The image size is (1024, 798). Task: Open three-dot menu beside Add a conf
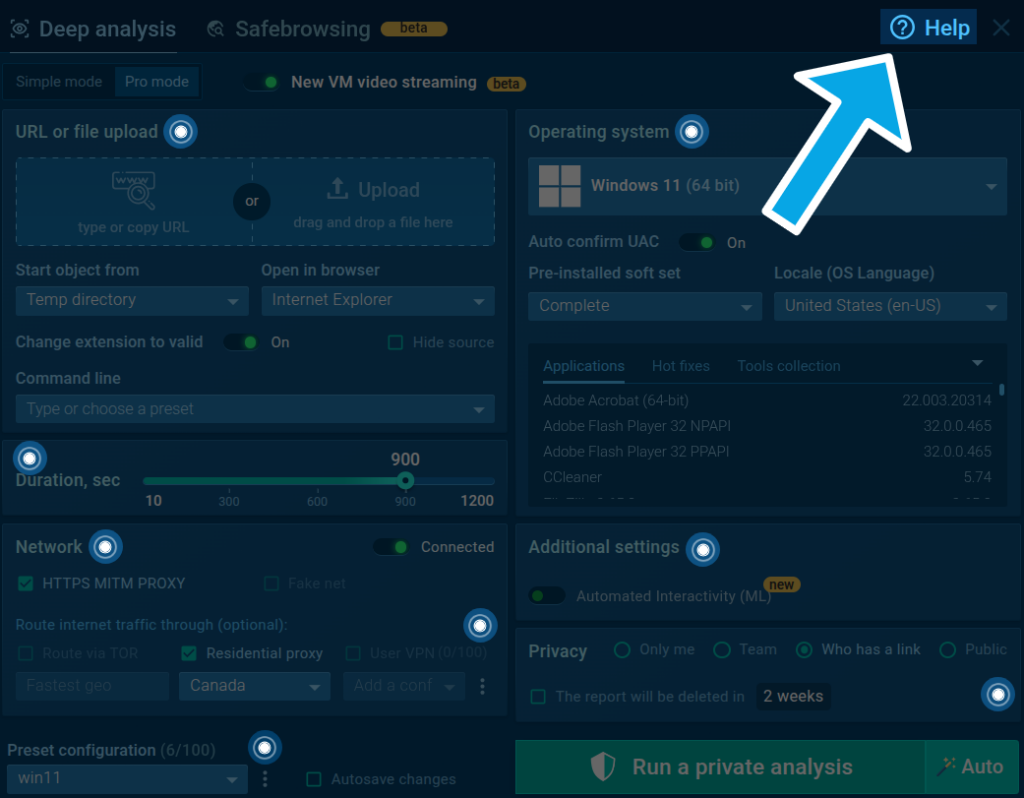482,686
